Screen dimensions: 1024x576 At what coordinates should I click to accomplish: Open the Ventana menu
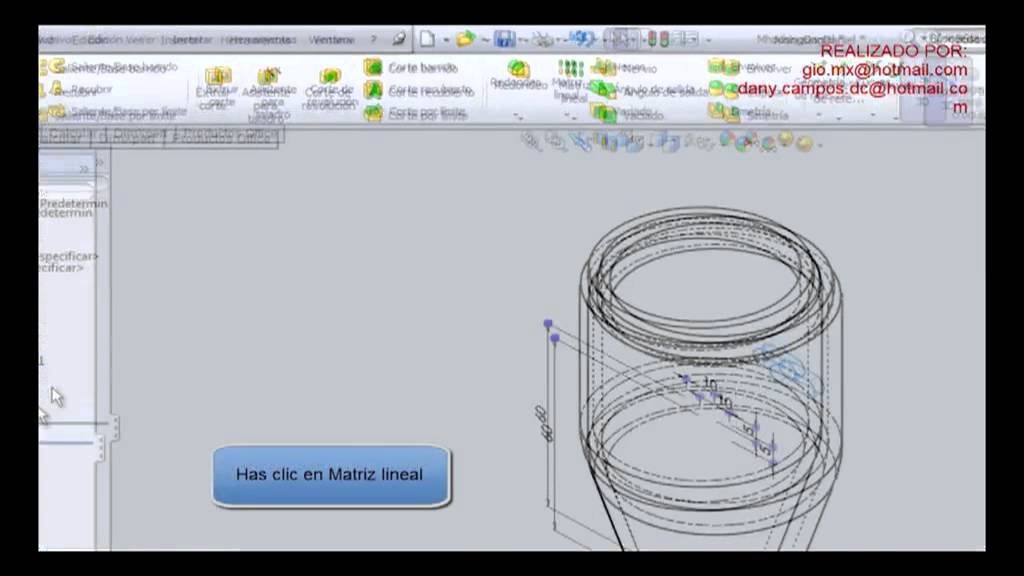[x=331, y=40]
